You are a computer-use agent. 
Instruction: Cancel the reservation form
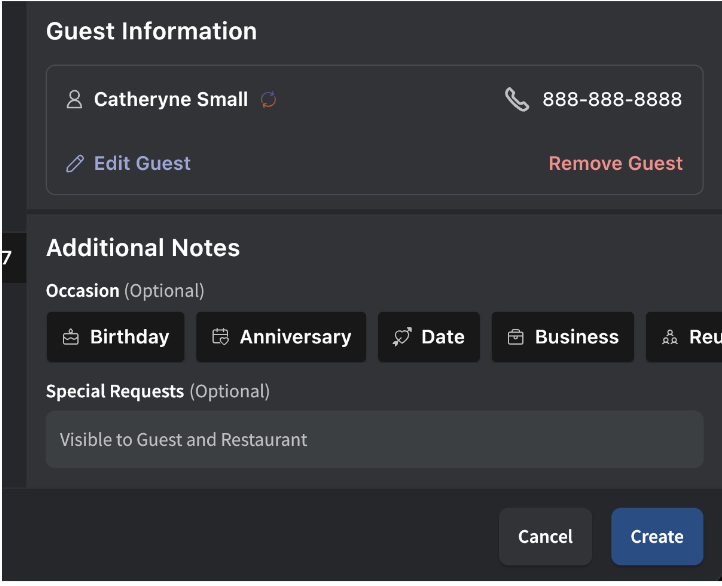(x=545, y=537)
